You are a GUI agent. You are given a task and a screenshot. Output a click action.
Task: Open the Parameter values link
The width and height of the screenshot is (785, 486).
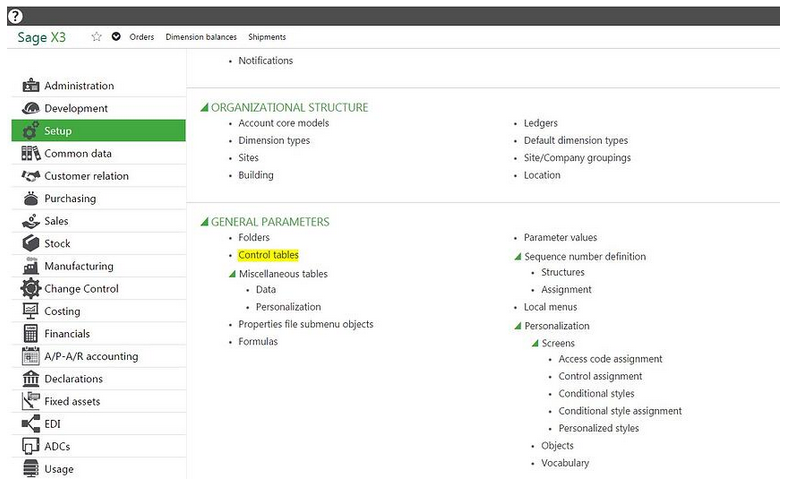(560, 238)
